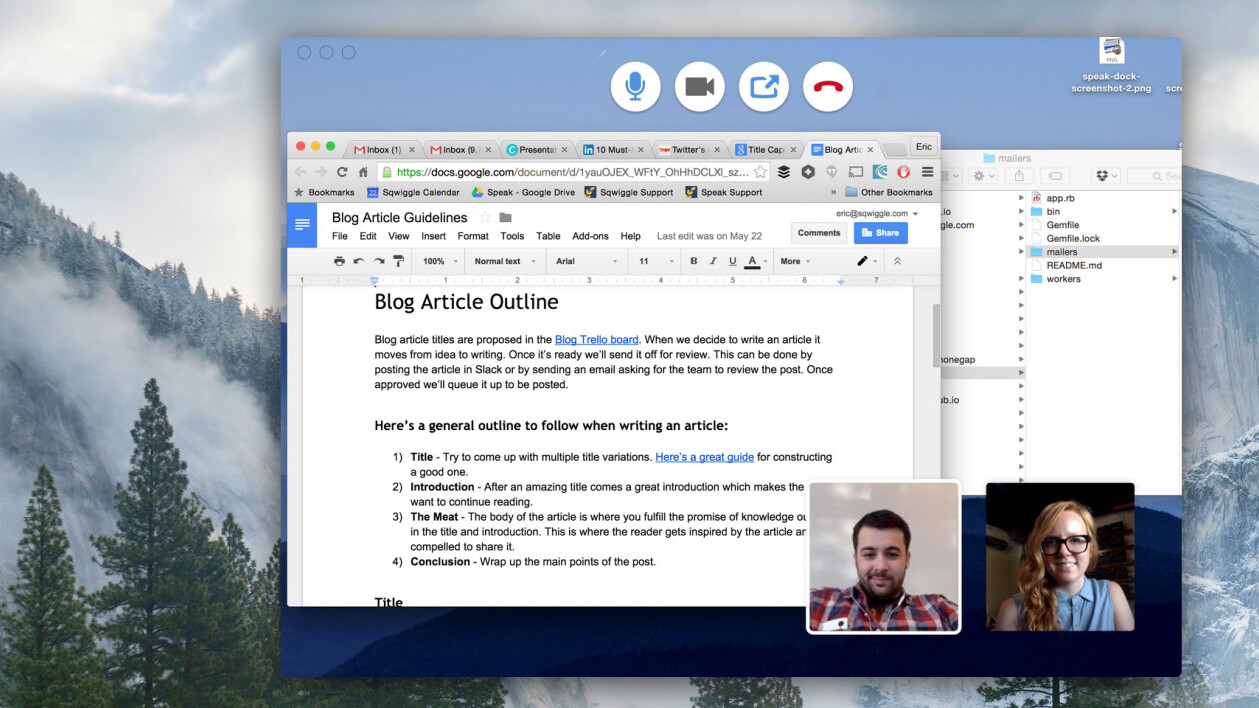The image size is (1259, 708).
Task: Click the blue Share button
Action: (x=880, y=233)
